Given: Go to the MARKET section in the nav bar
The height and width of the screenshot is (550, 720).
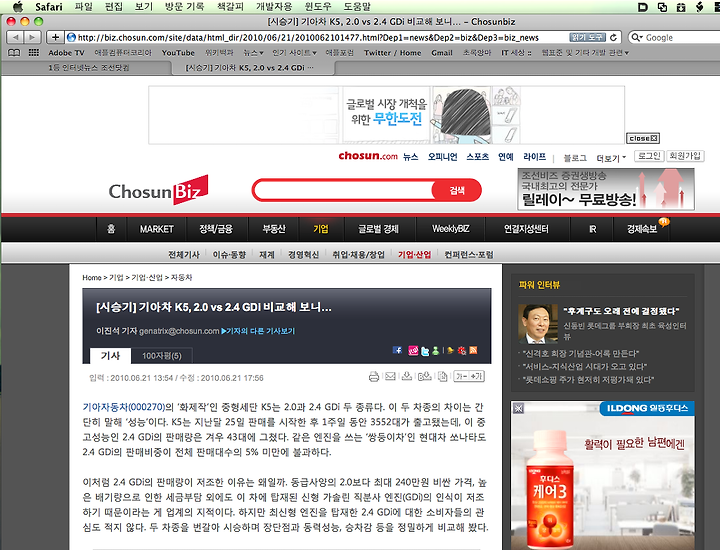Looking at the screenshot, I should click(157, 229).
